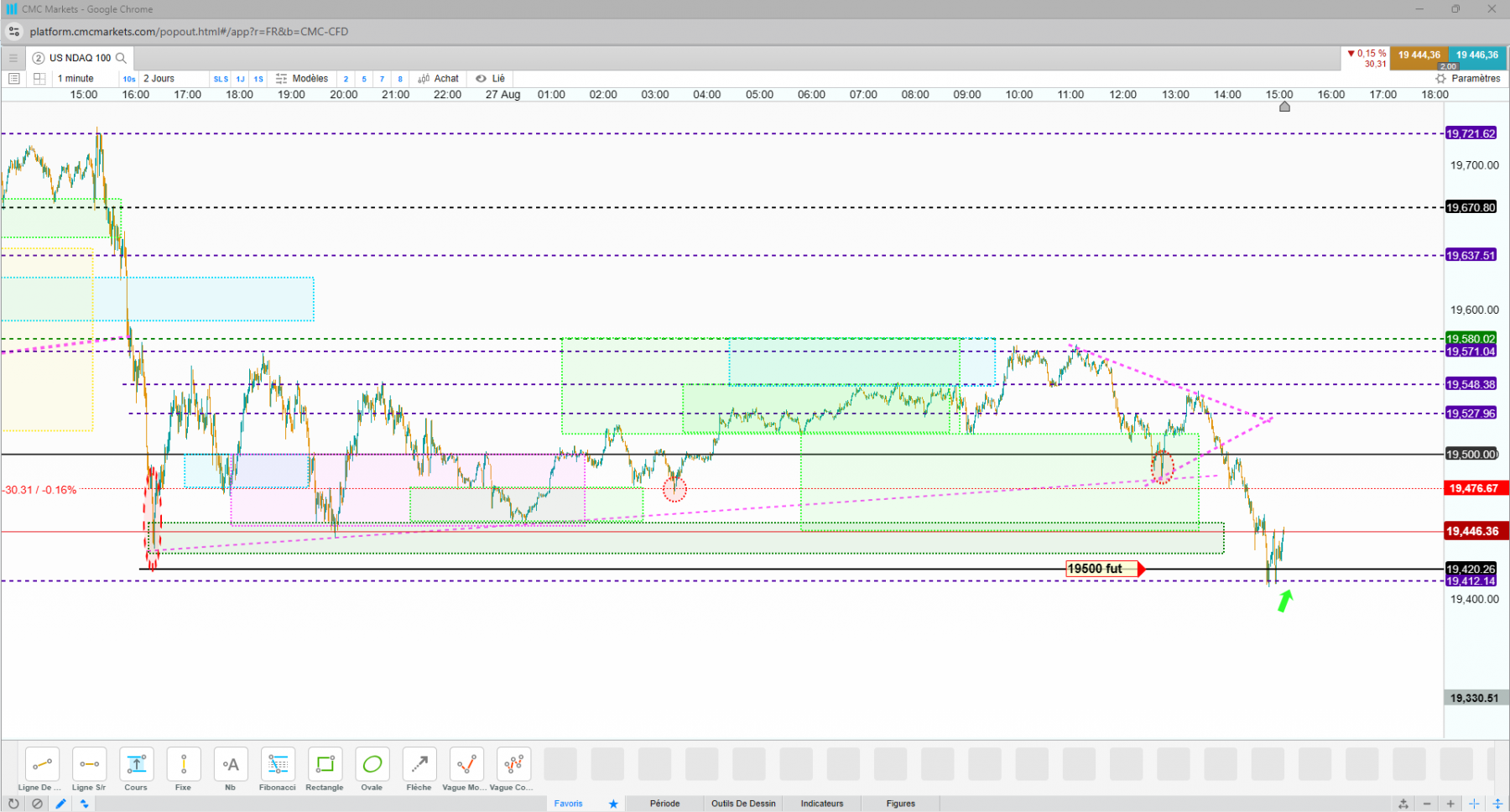Select the Ligne S/r drawing tool
The width and height of the screenshot is (1510, 812).
click(89, 764)
